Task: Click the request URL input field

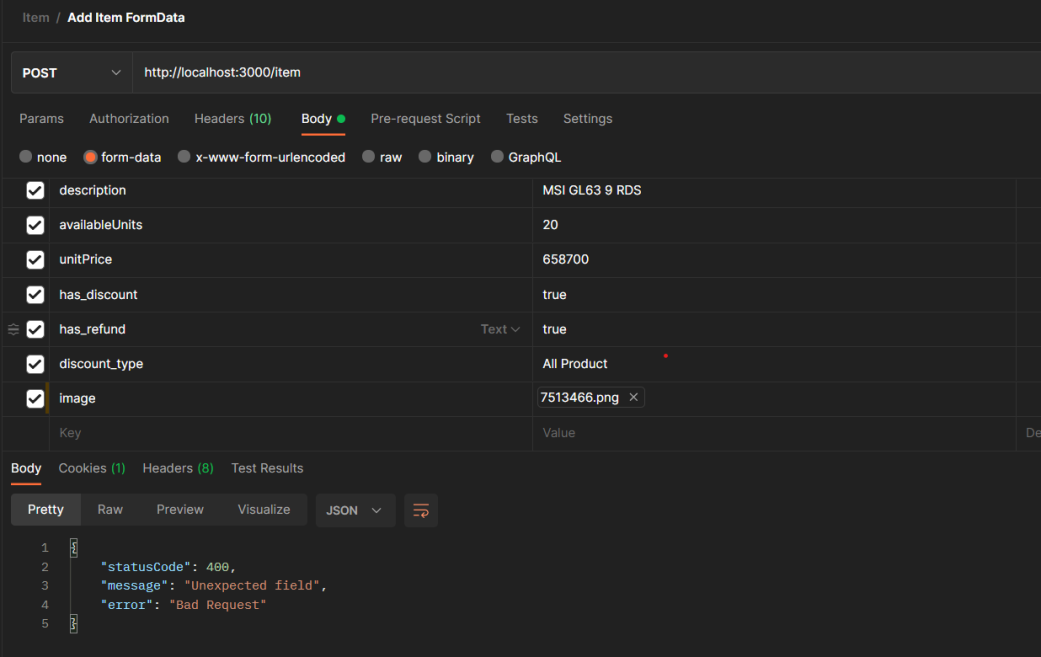Action: coord(587,72)
